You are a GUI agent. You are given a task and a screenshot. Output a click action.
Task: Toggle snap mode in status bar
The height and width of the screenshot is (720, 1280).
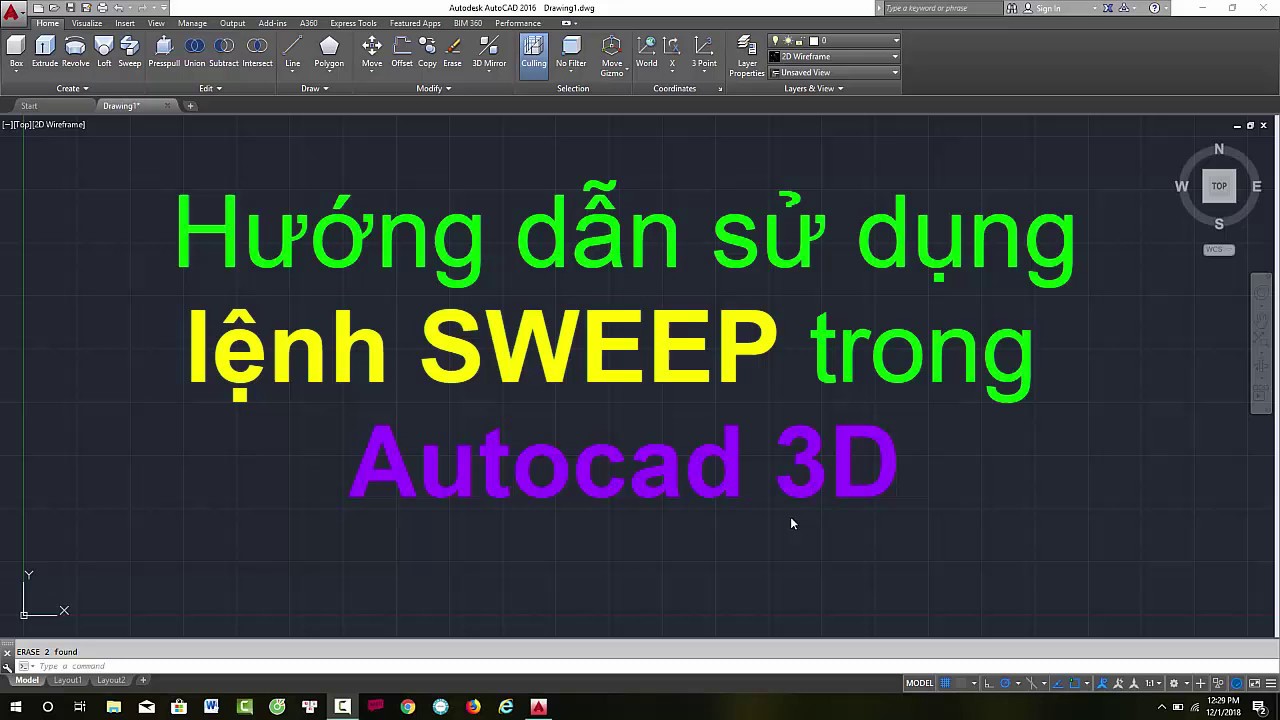(x=962, y=683)
